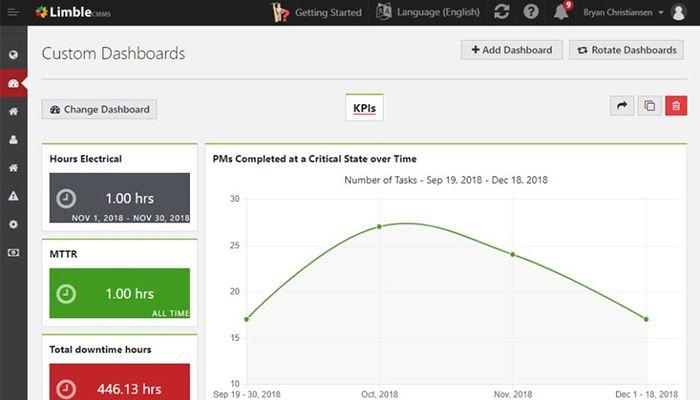
Task: Click 'PMs Completed at a Critical State' title
Action: point(314,159)
